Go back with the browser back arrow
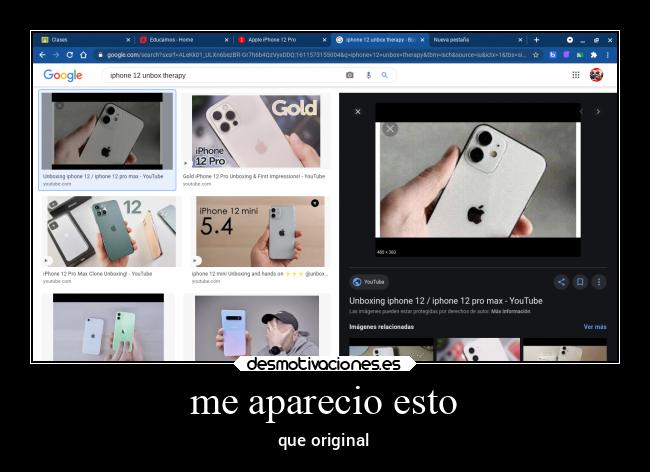The image size is (650, 472). pyautogui.click(x=42, y=55)
